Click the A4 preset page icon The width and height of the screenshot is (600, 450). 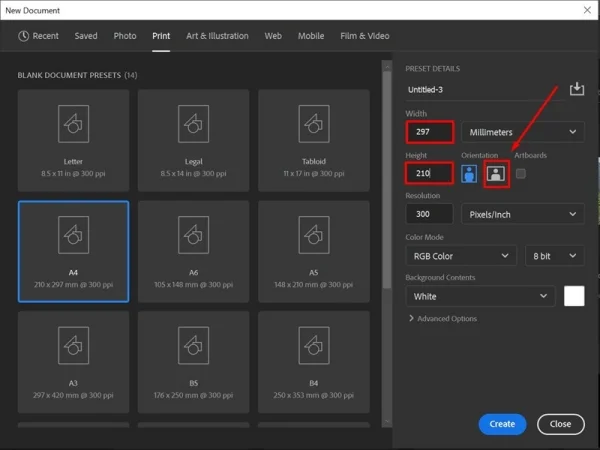click(73, 235)
